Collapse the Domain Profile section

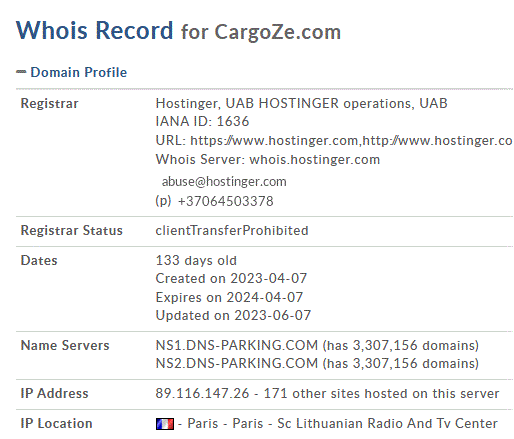tap(21, 72)
